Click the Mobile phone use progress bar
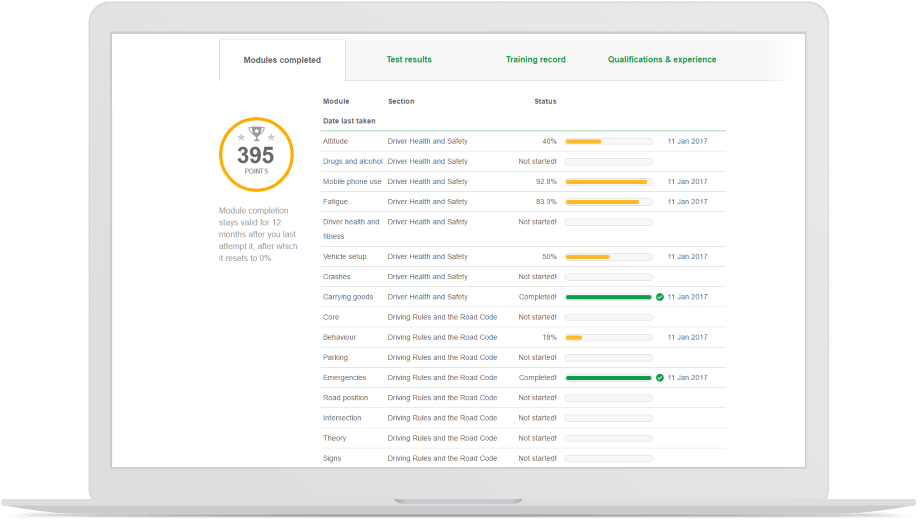 click(608, 182)
